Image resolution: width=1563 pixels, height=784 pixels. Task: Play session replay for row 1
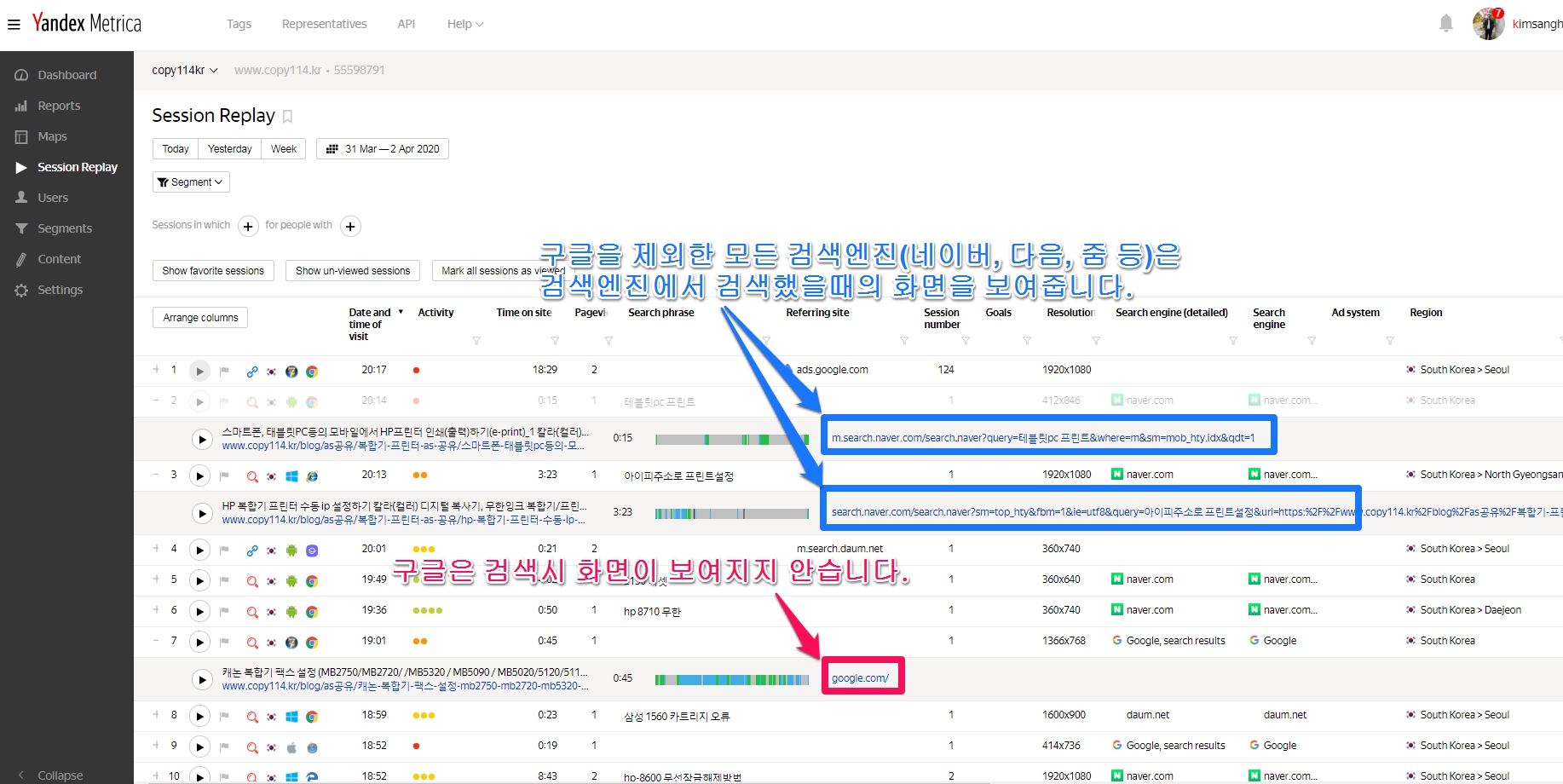click(x=199, y=371)
